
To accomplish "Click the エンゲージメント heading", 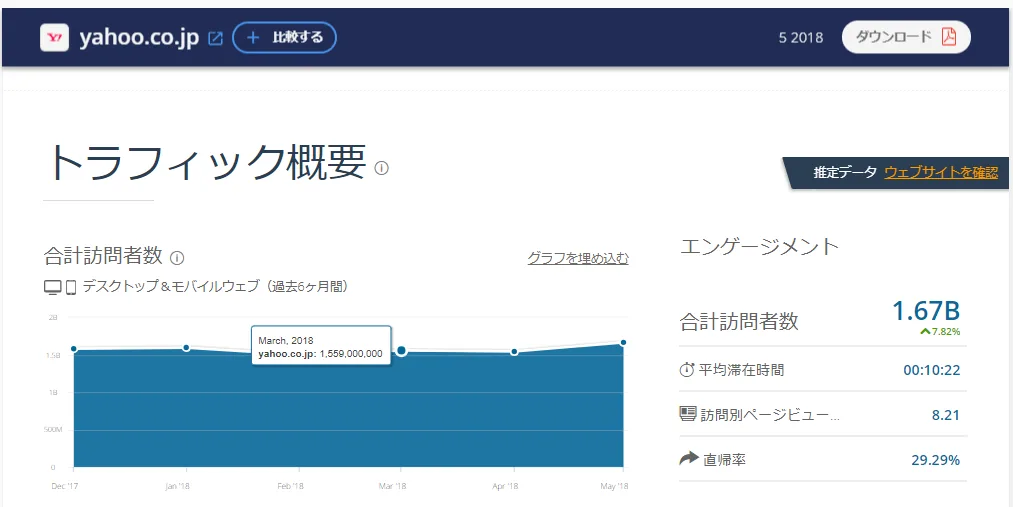I will click(760, 247).
